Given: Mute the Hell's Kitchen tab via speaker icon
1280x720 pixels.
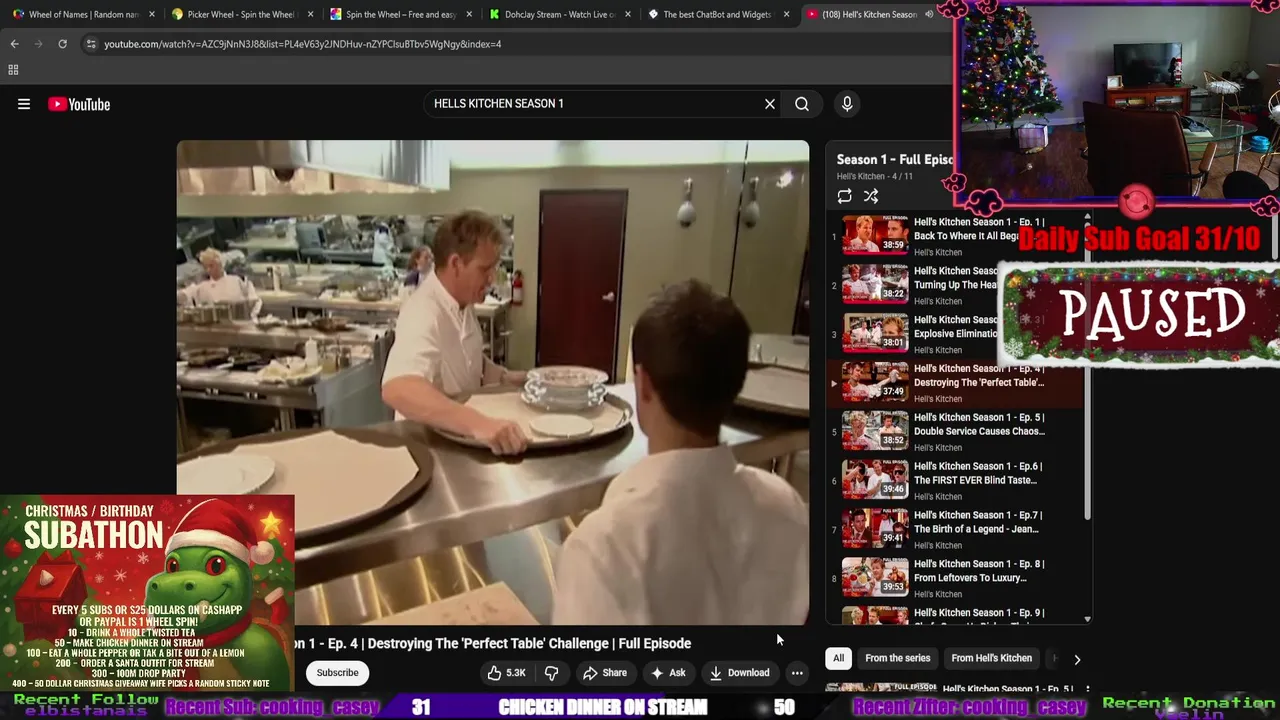Looking at the screenshot, I should (x=929, y=15).
